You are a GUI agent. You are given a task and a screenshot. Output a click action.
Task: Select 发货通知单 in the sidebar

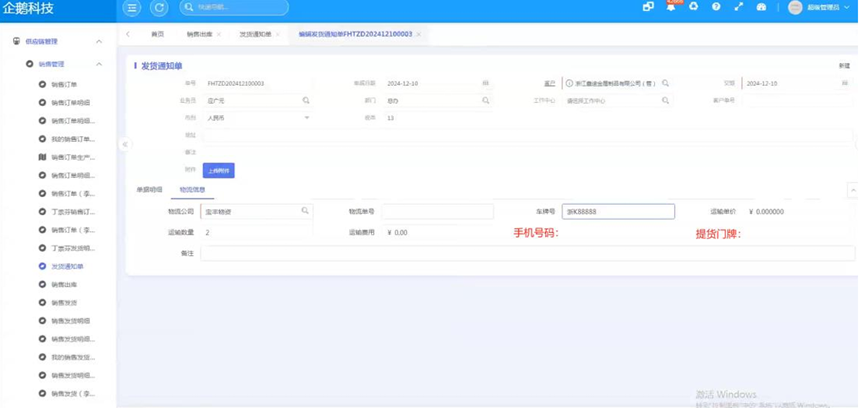pyautogui.click(x=65, y=266)
